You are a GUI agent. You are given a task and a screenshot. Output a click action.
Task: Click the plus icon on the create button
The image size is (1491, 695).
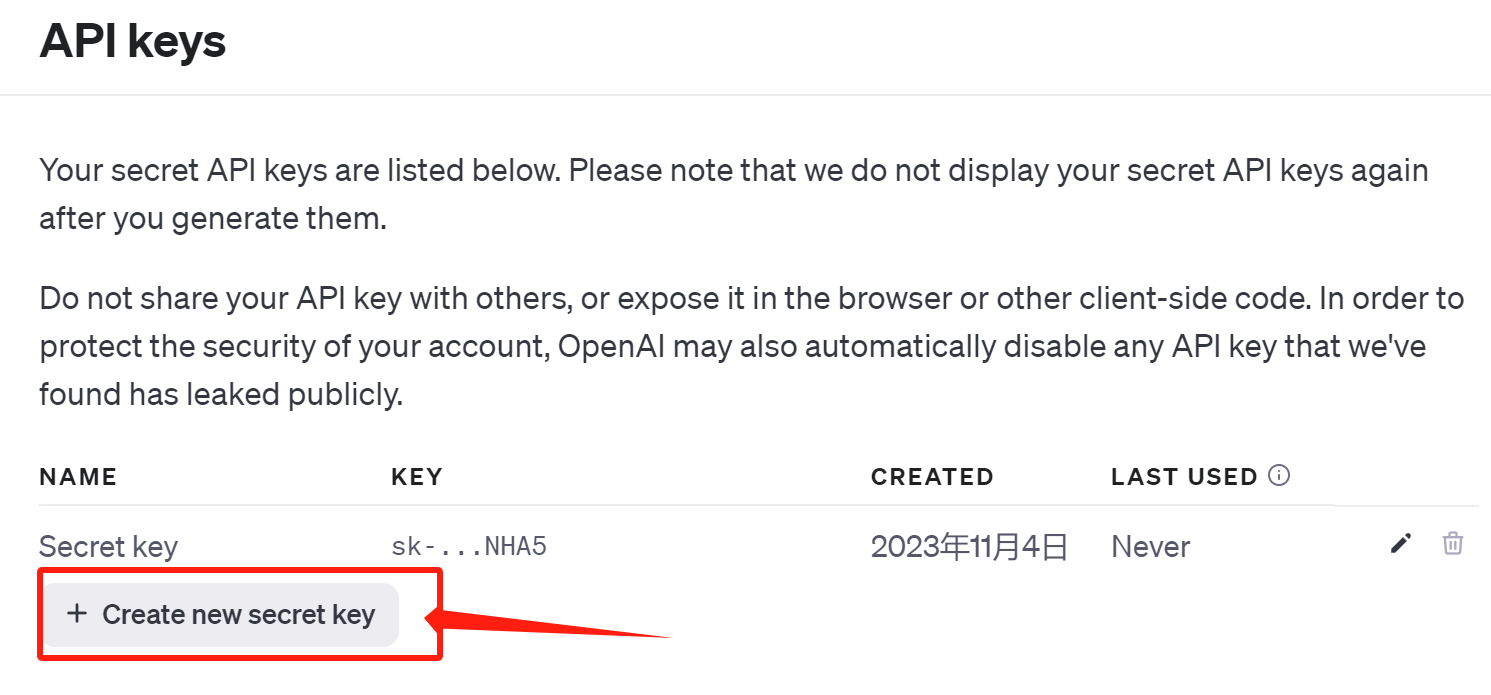77,613
